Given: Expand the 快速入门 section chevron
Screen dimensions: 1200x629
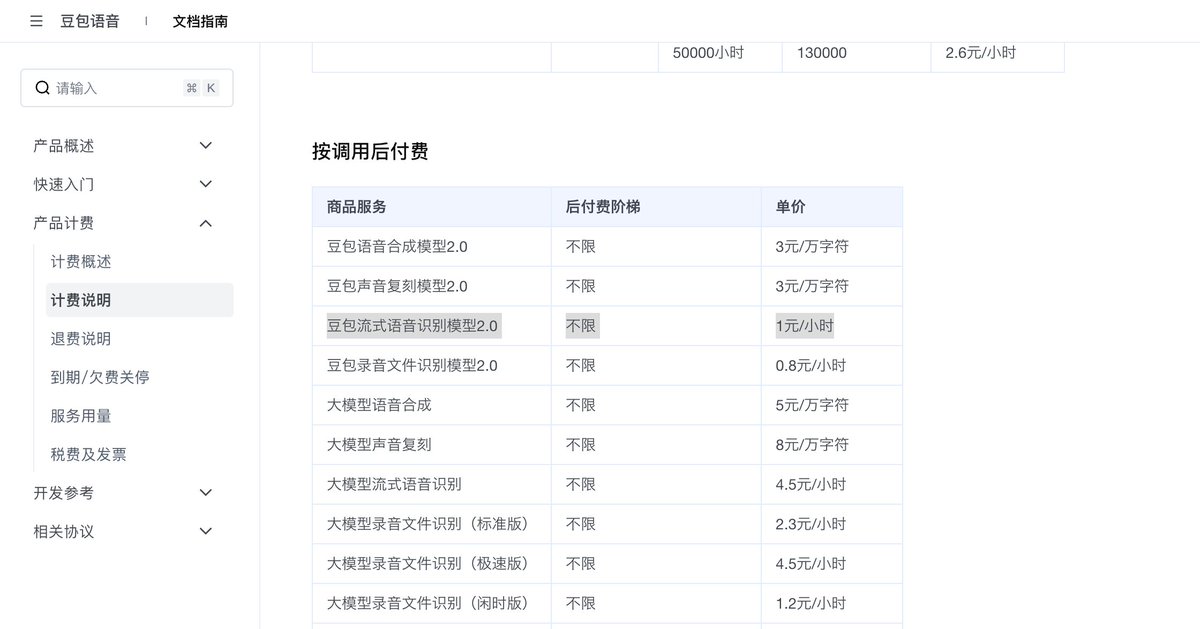Looking at the screenshot, I should click(206, 184).
